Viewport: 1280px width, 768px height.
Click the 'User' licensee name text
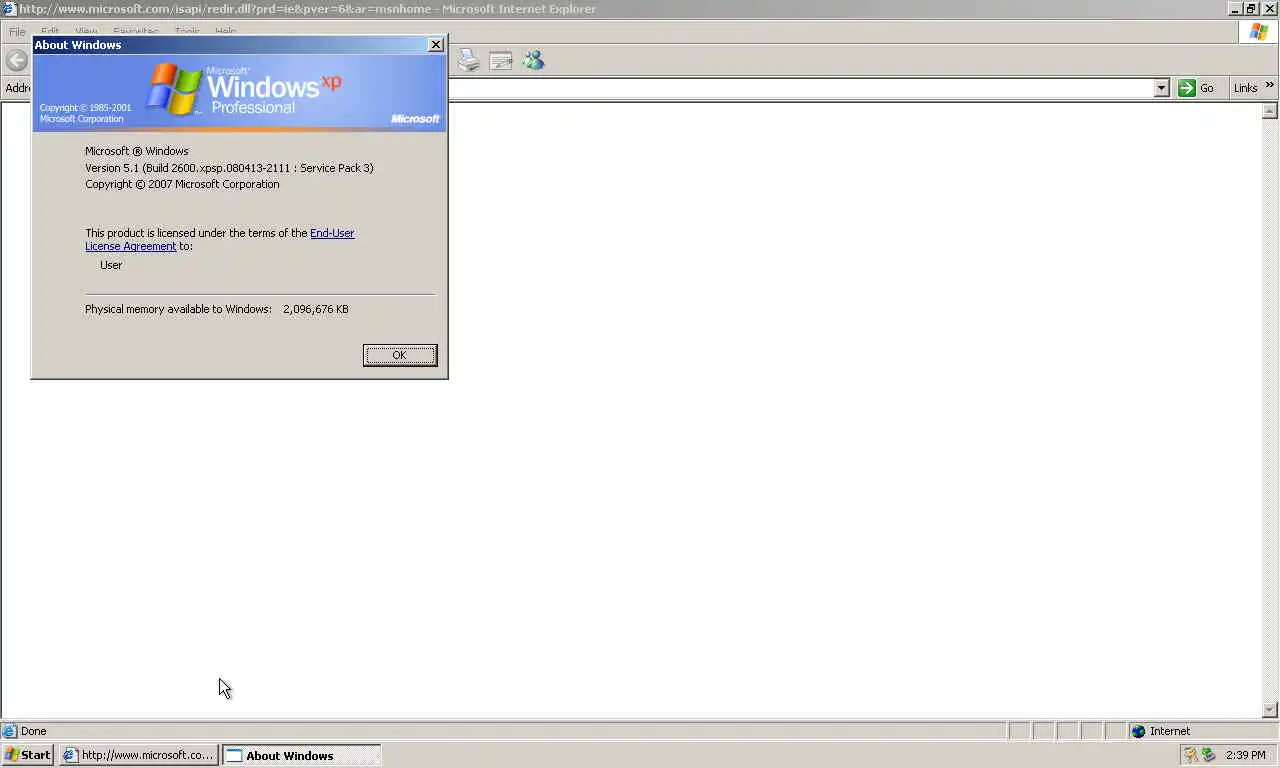(x=111, y=265)
